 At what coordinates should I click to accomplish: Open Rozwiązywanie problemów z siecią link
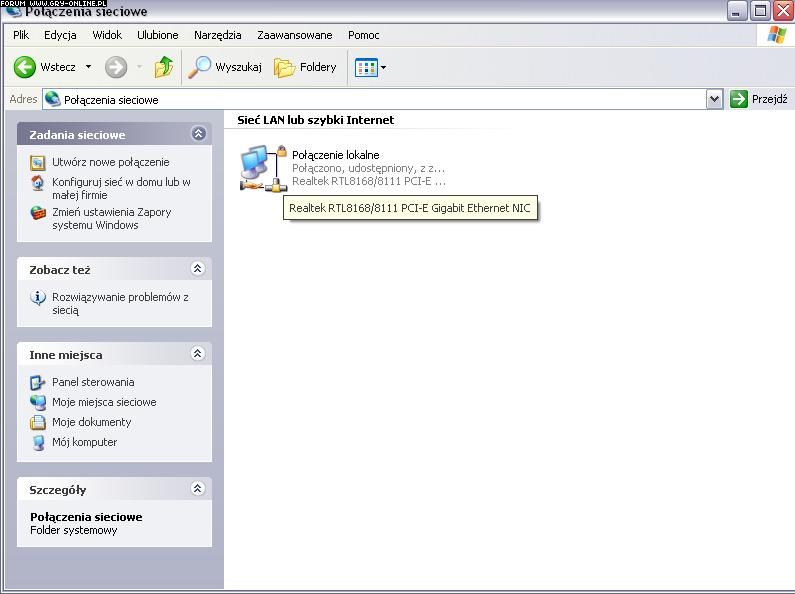coord(120,303)
